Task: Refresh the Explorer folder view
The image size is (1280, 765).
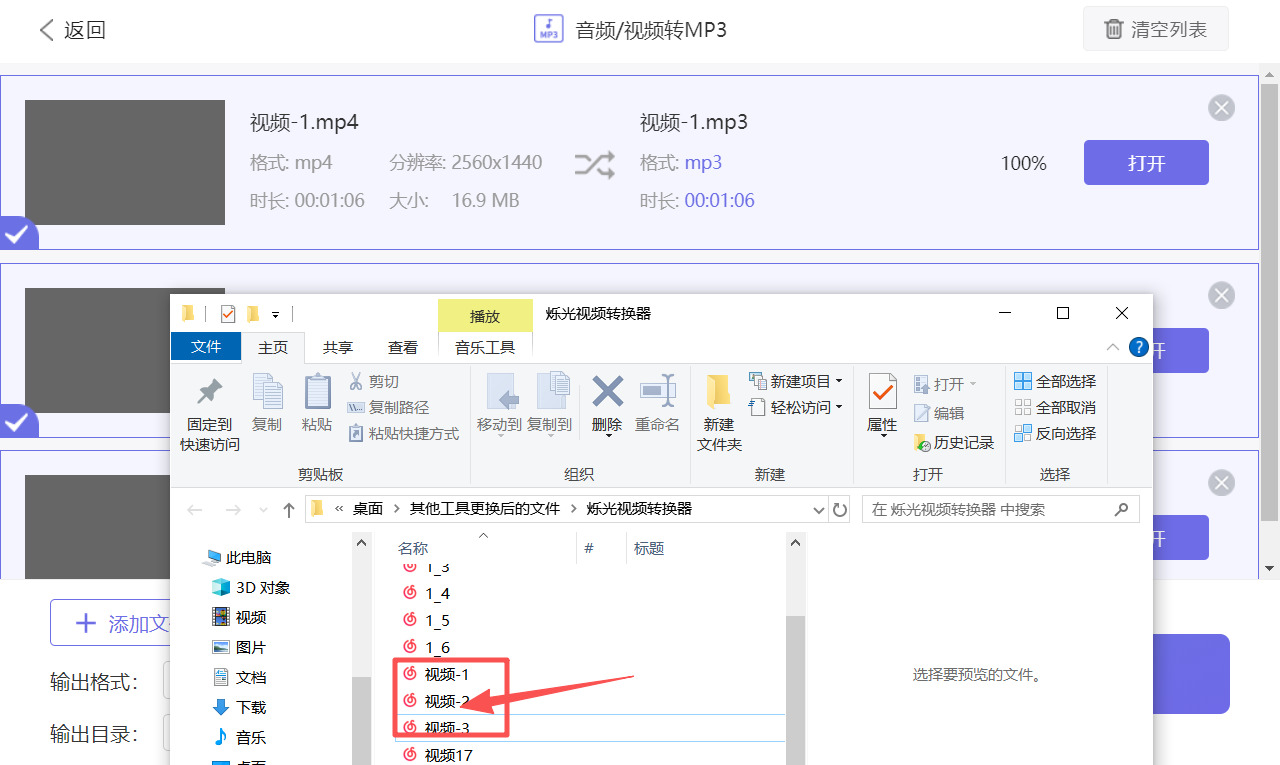Action: click(x=840, y=509)
